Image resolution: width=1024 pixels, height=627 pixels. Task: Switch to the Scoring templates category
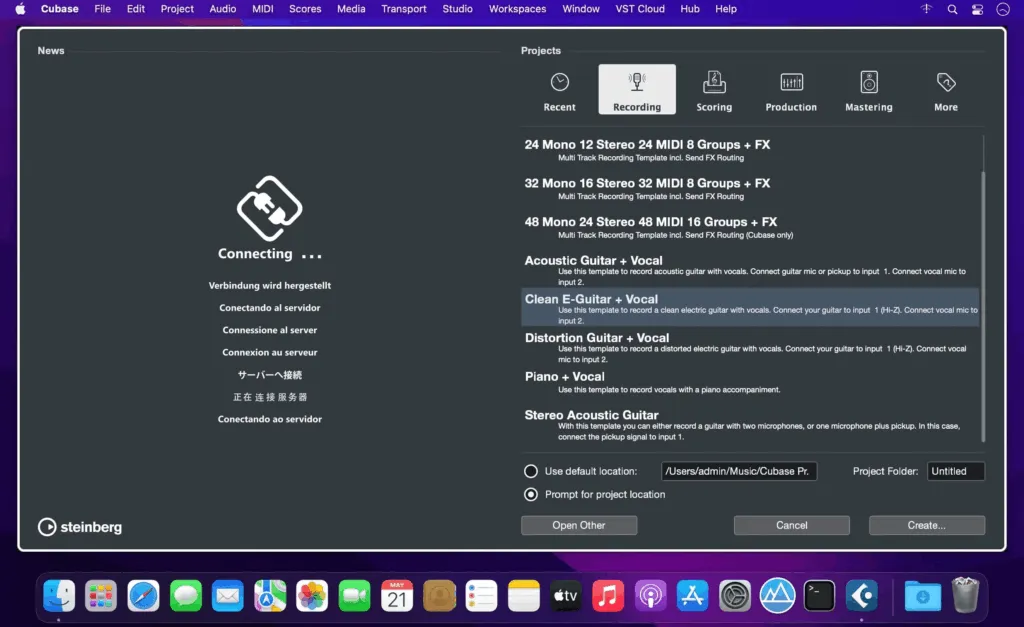[x=714, y=89]
